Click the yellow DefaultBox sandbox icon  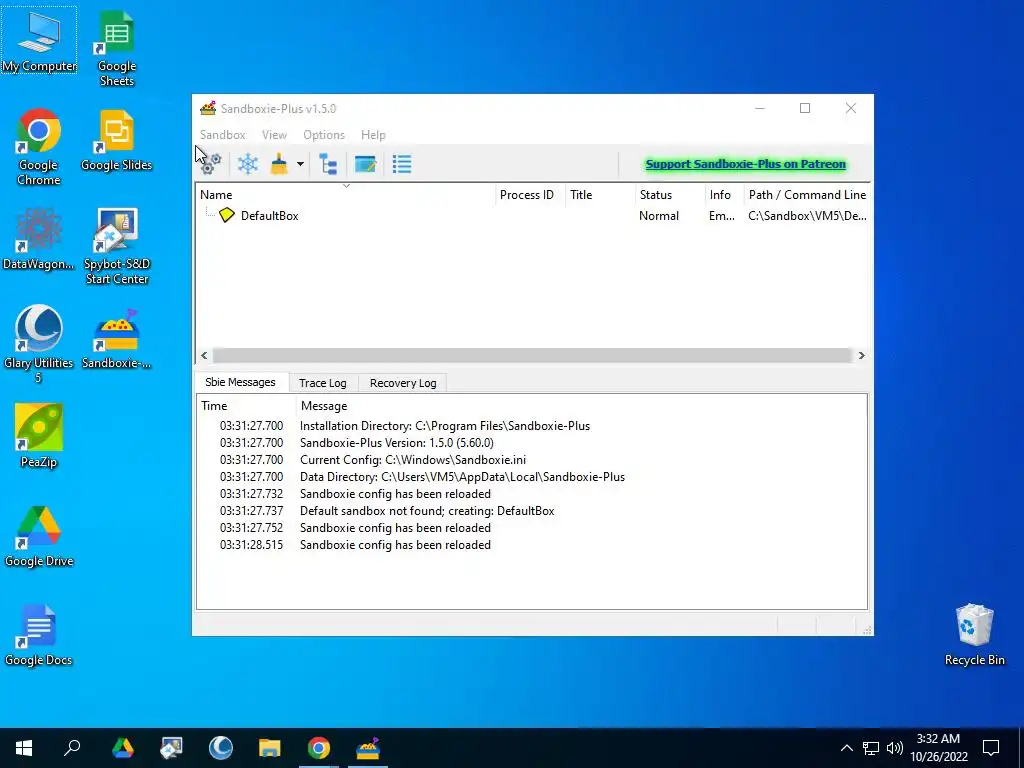click(227, 215)
